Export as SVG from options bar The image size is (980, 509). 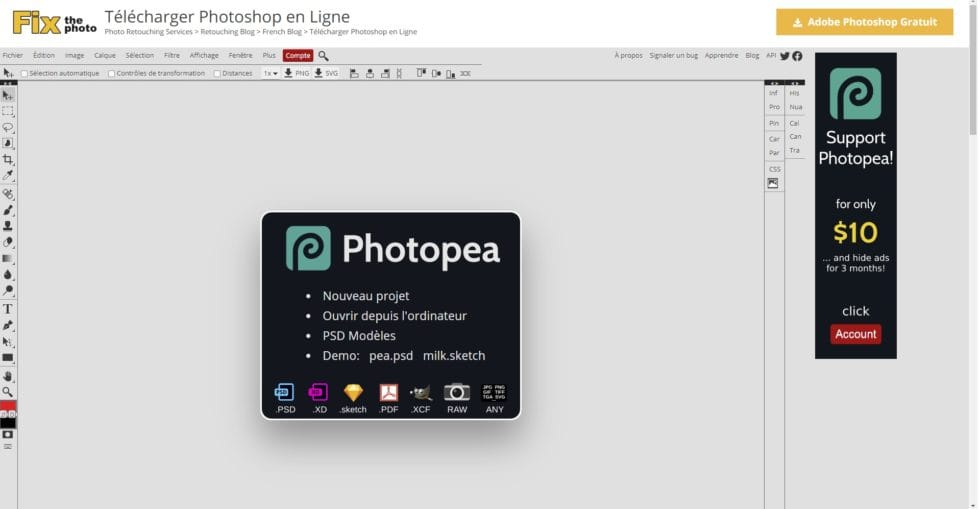pos(326,73)
